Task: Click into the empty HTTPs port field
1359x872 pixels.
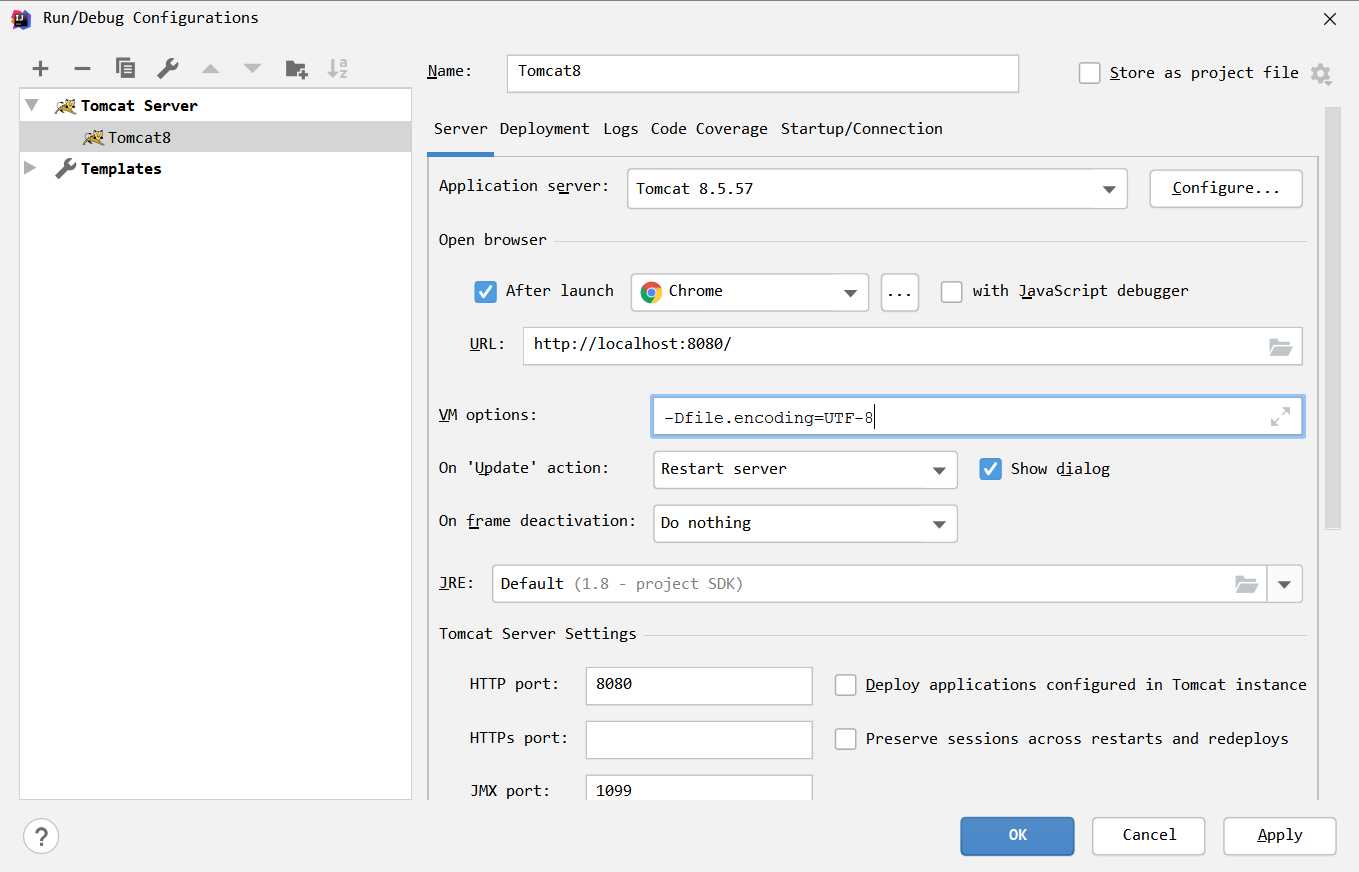Action: [699, 739]
